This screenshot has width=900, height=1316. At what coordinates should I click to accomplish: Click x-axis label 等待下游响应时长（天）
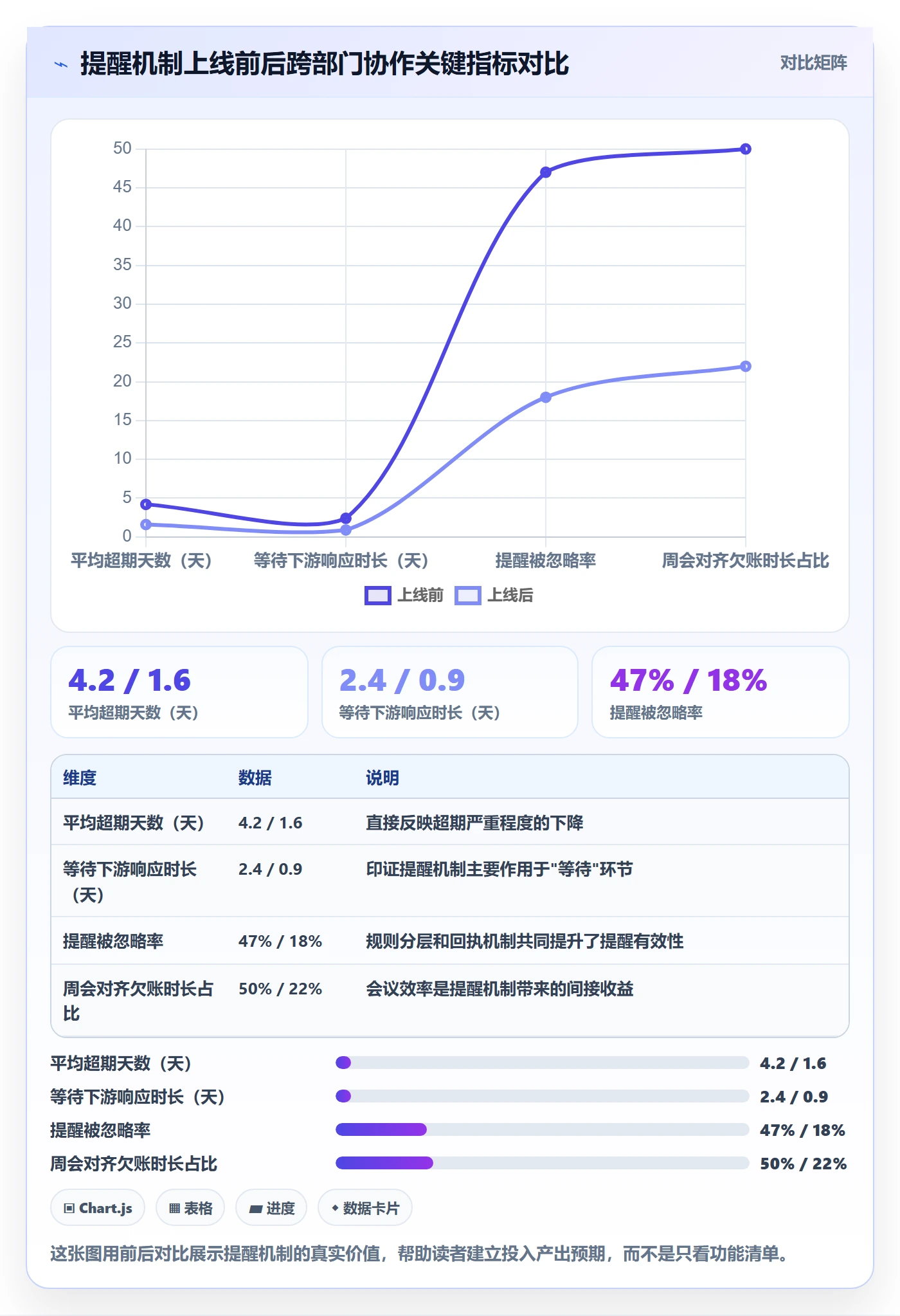[341, 560]
